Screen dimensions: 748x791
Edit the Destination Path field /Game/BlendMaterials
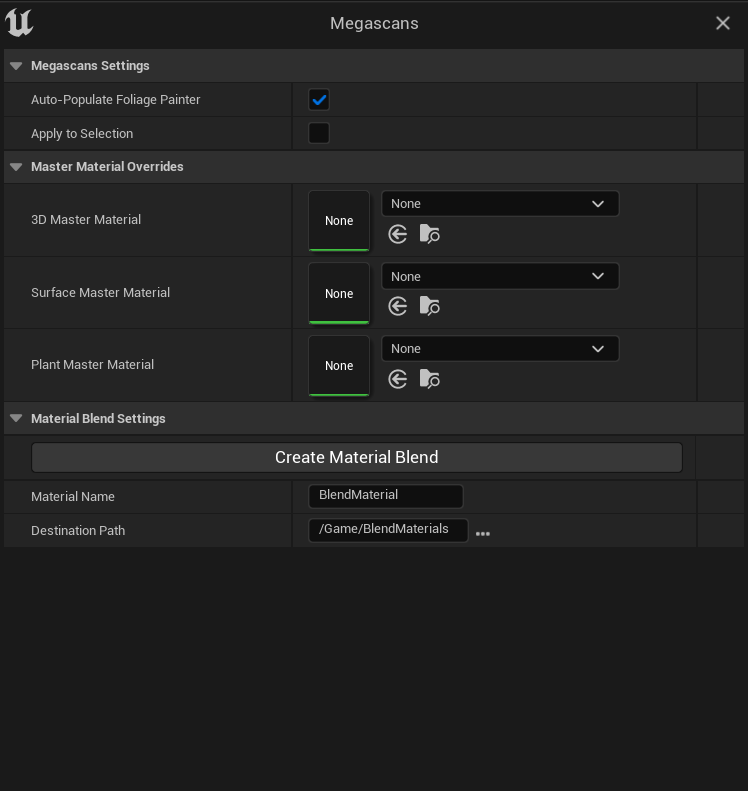(x=388, y=530)
